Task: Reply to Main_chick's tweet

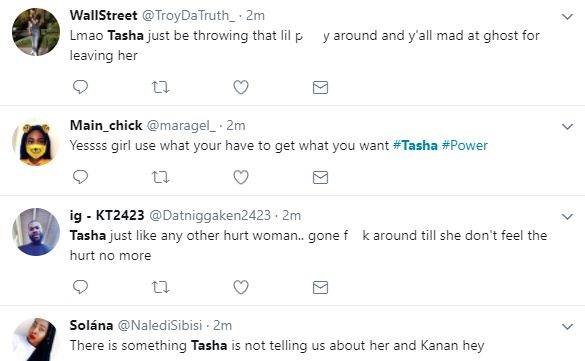Action: tap(80, 177)
